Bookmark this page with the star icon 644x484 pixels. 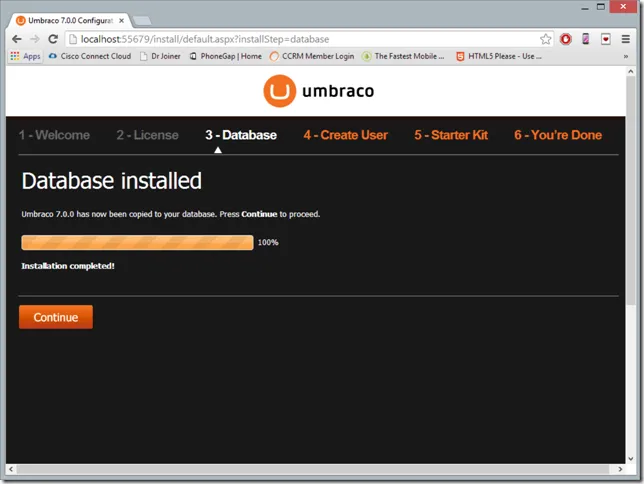pyautogui.click(x=545, y=39)
